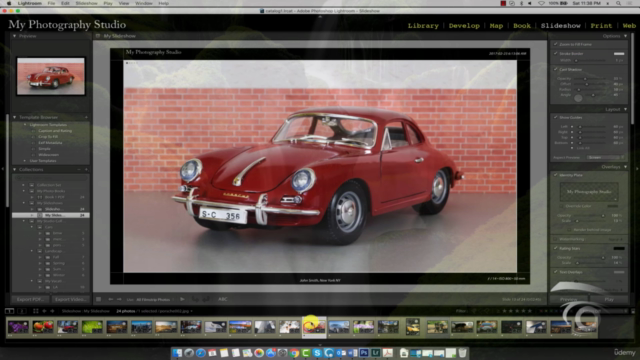Collapse the Layout panel

point(625,109)
